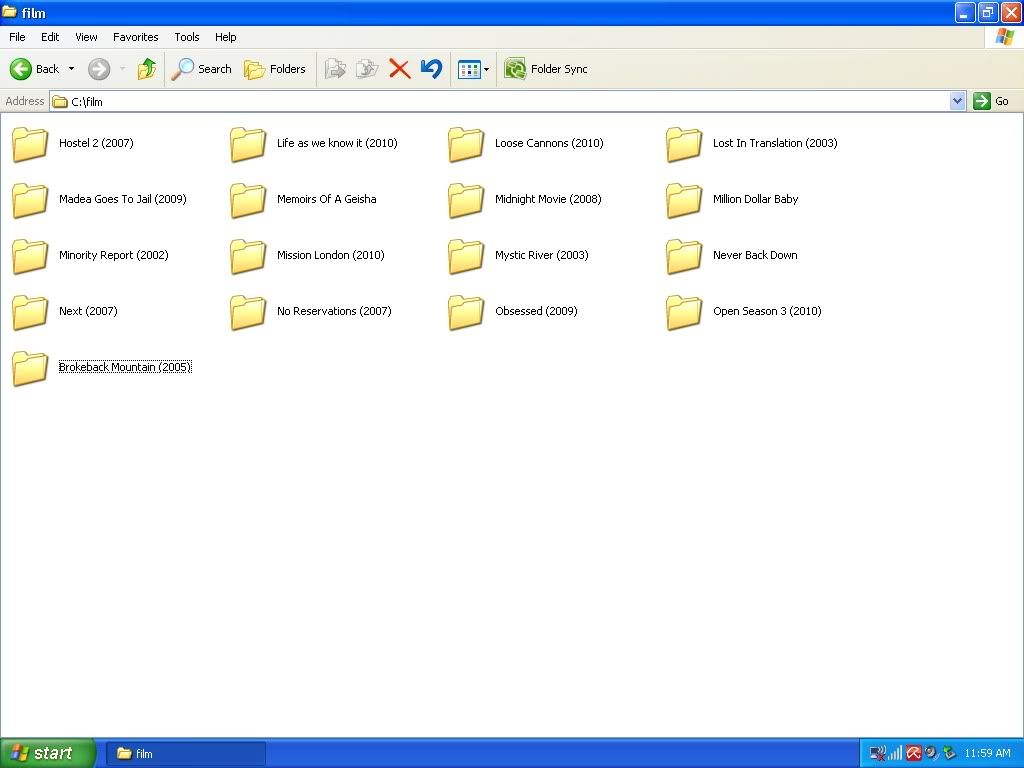The height and width of the screenshot is (768, 1024).
Task: Click the Forward navigation arrow icon
Action: [x=99, y=69]
